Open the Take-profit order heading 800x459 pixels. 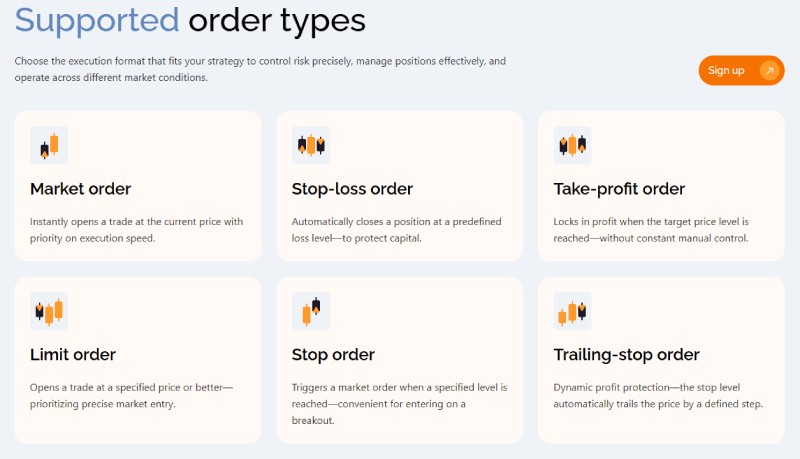pyautogui.click(x=619, y=189)
